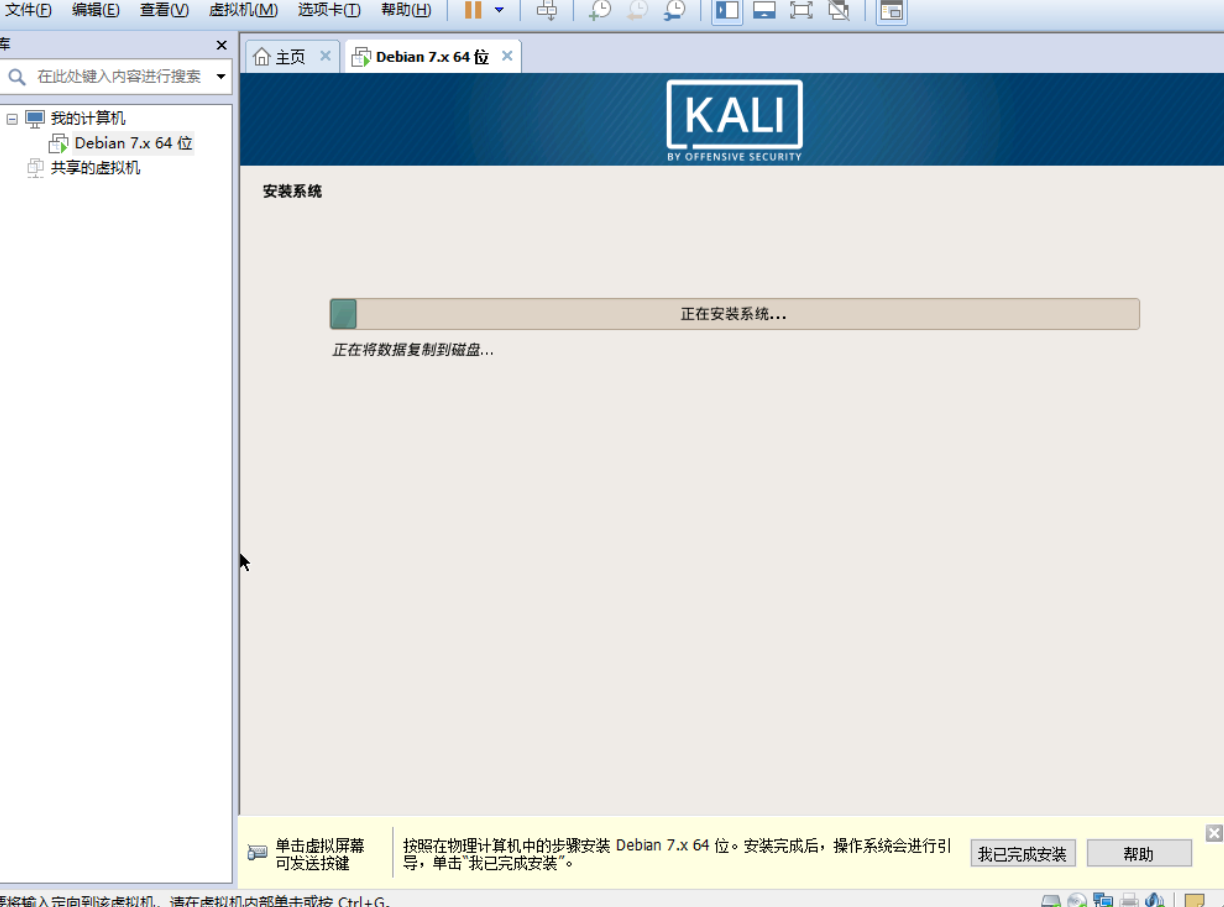Open snapshot manager clock-wrench icon
This screenshot has width=1224, height=907.
tap(675, 11)
